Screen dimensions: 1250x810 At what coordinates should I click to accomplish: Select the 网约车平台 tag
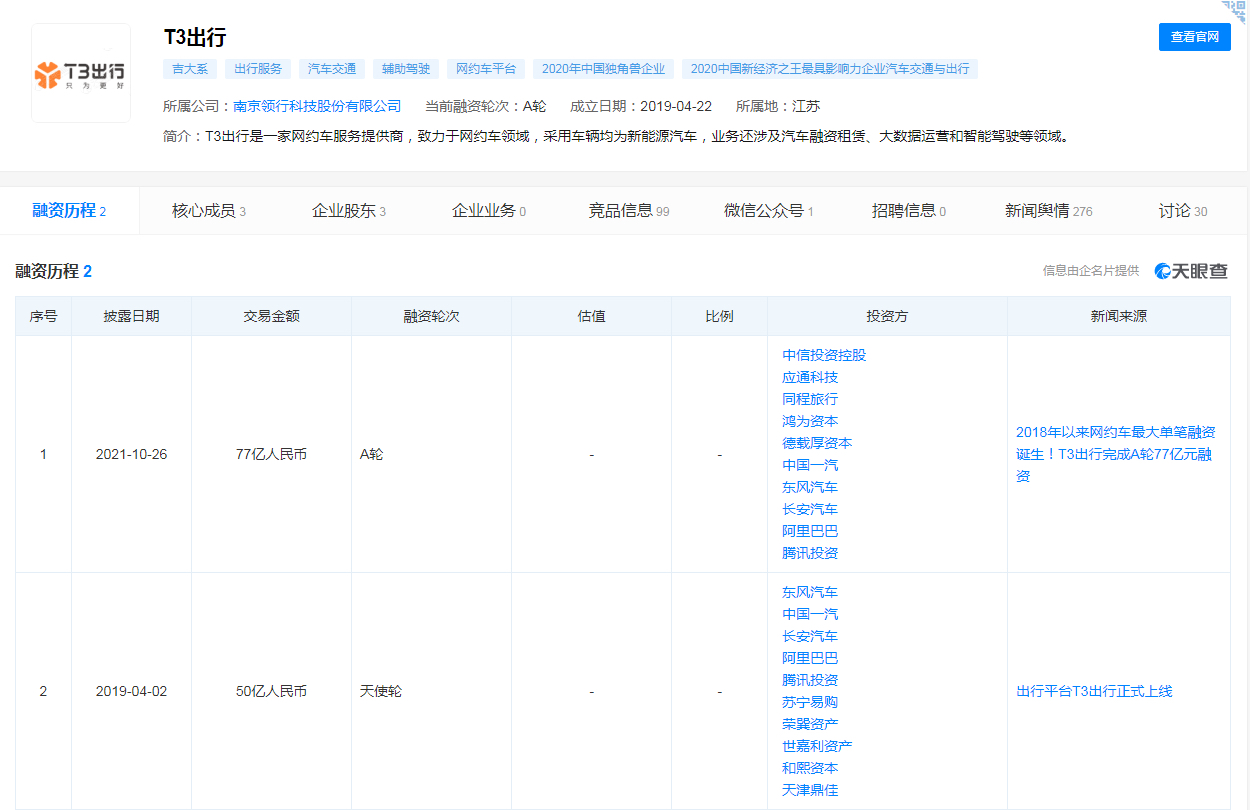coord(486,69)
